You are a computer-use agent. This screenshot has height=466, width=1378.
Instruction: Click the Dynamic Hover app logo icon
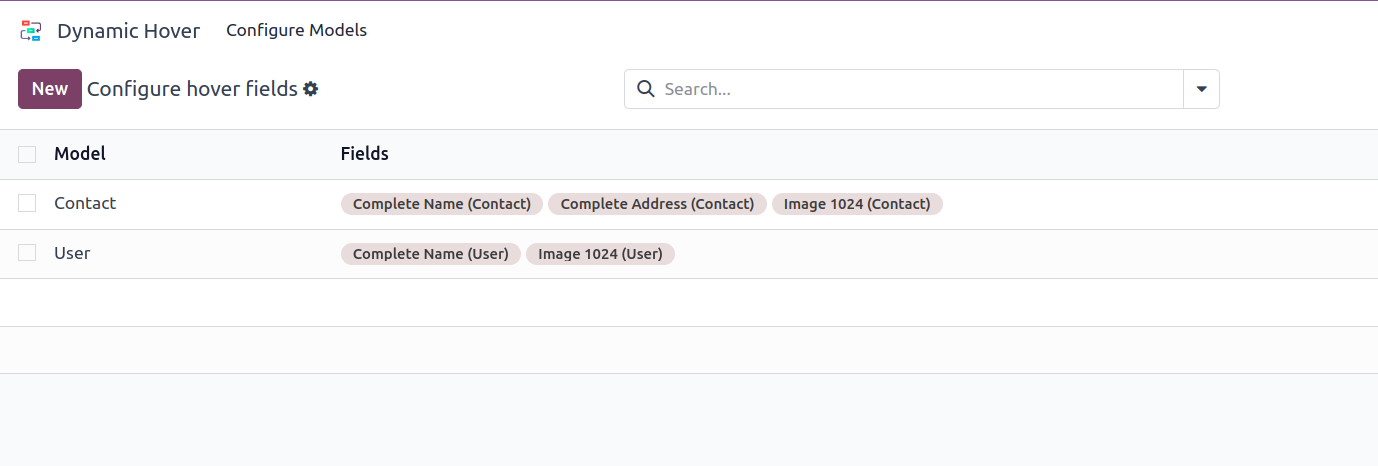tap(31, 31)
